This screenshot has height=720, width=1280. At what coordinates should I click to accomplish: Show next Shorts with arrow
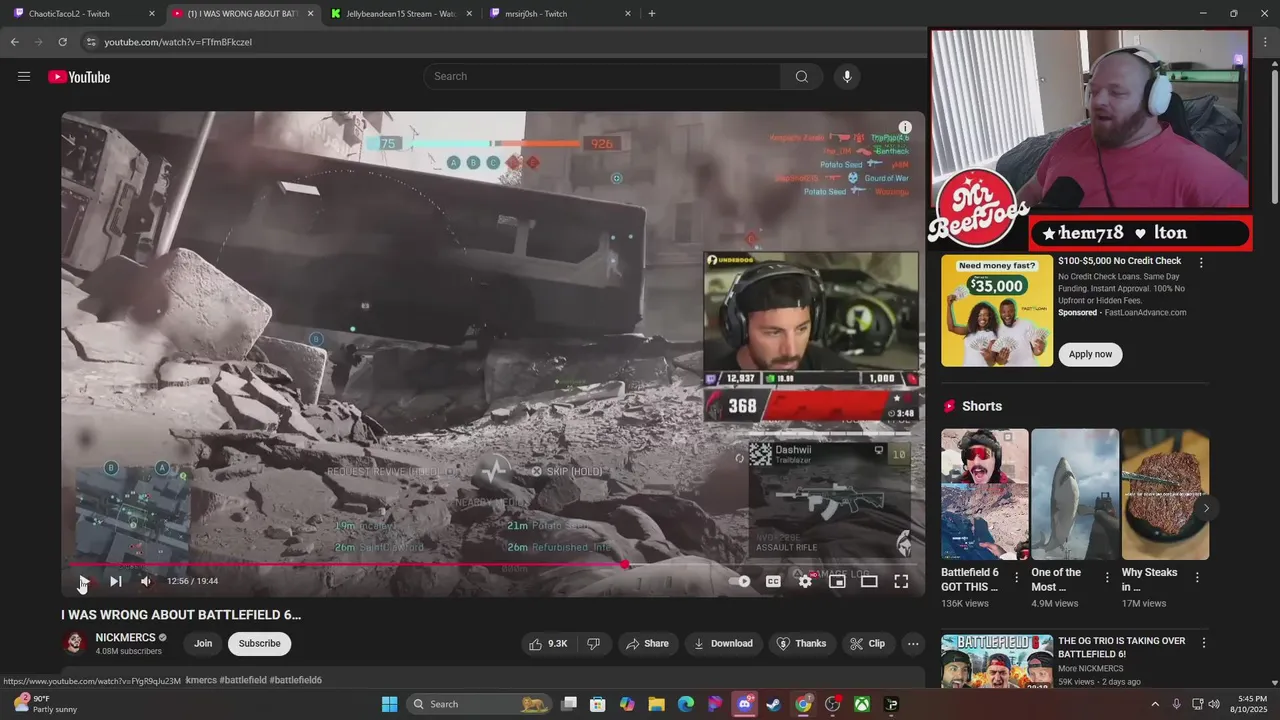point(1206,508)
